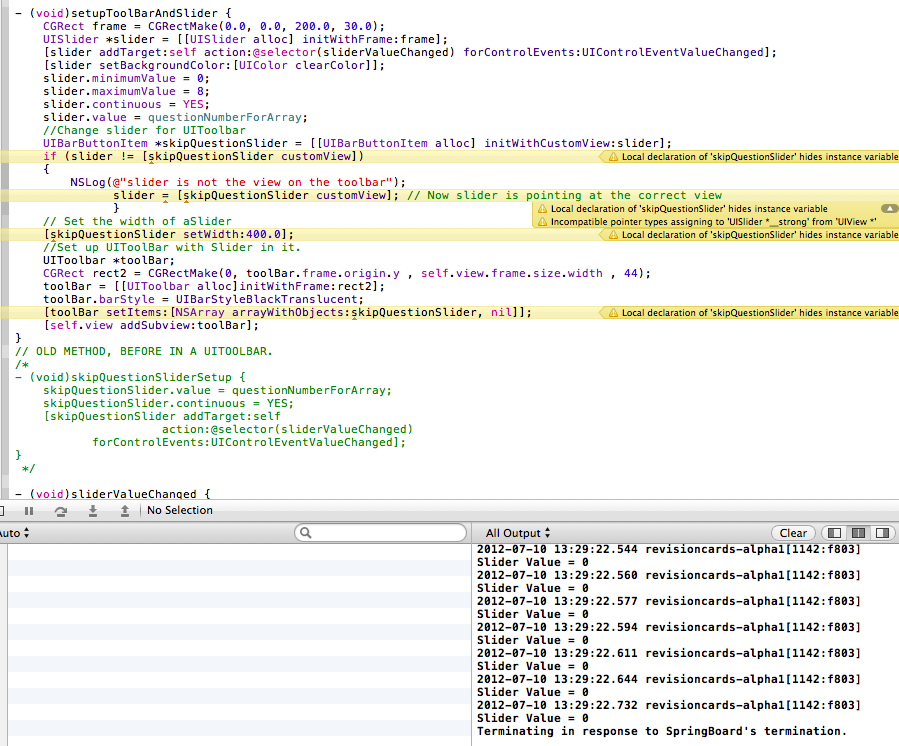Click the sliderValueChanged method declaration

click(x=113, y=494)
